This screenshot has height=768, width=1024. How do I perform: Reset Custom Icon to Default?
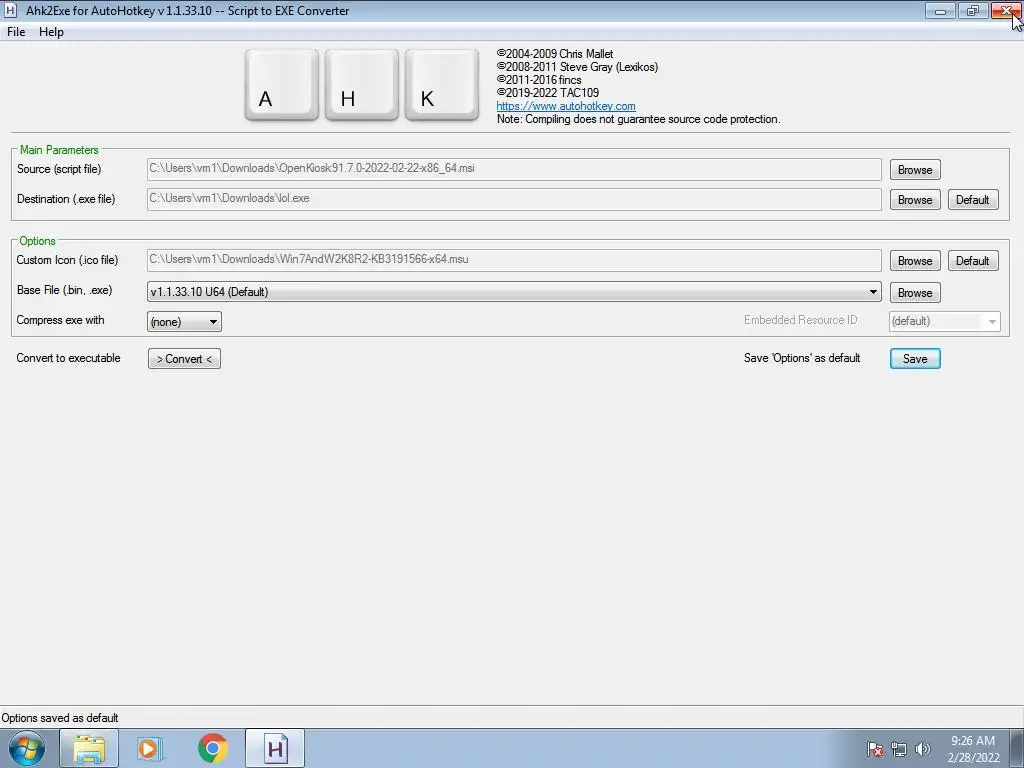(x=972, y=261)
